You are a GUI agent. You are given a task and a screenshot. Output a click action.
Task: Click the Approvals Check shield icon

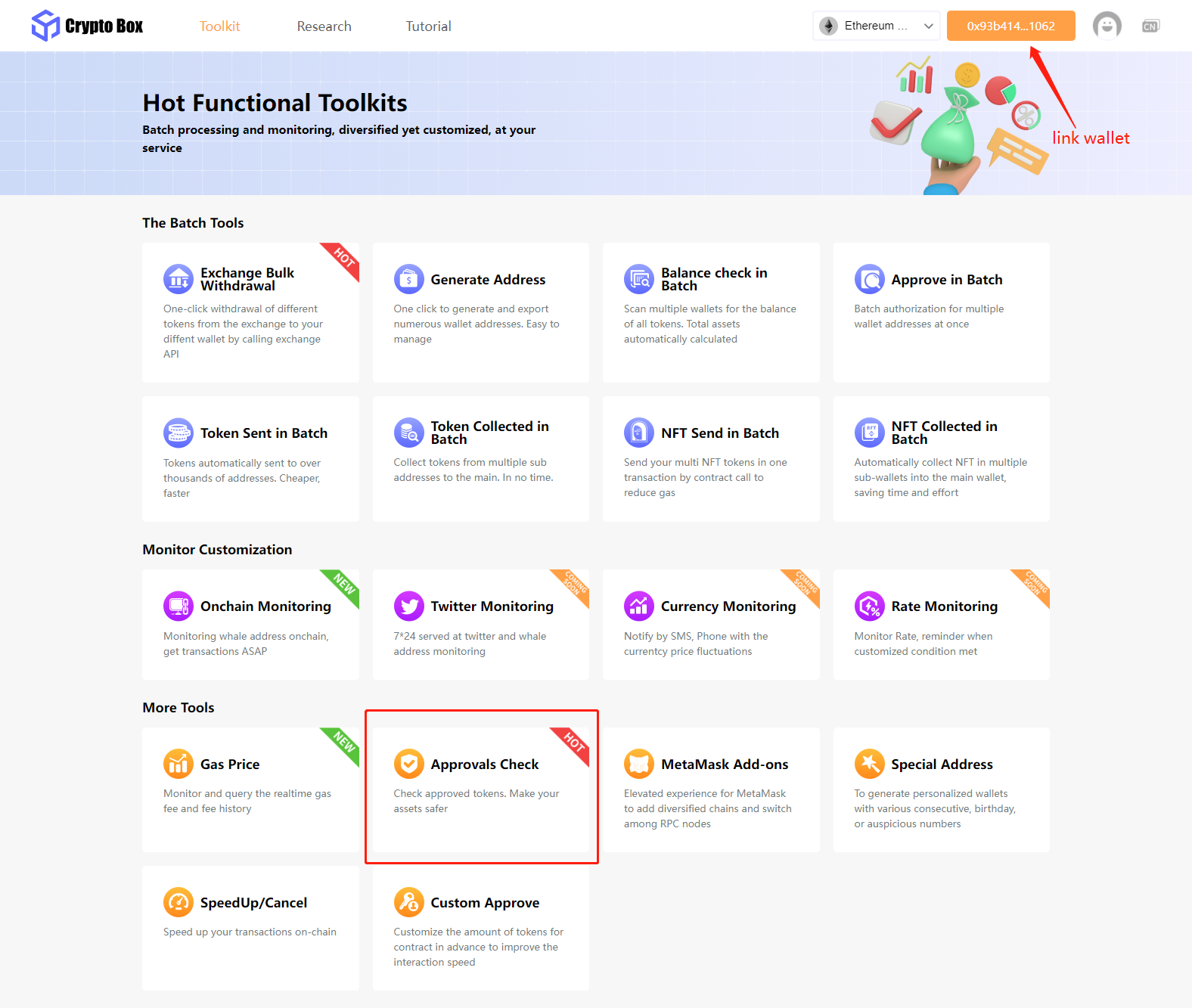click(409, 764)
